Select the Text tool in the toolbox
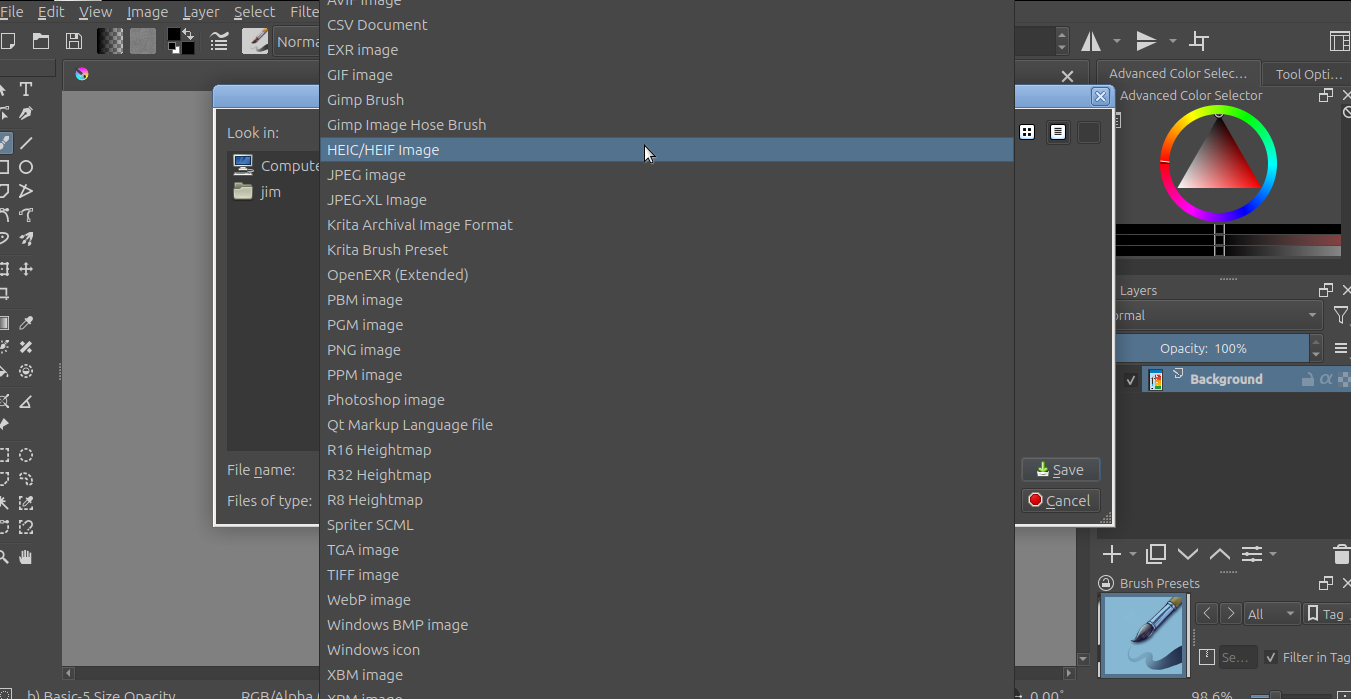This screenshot has width=1351, height=699. [26, 89]
